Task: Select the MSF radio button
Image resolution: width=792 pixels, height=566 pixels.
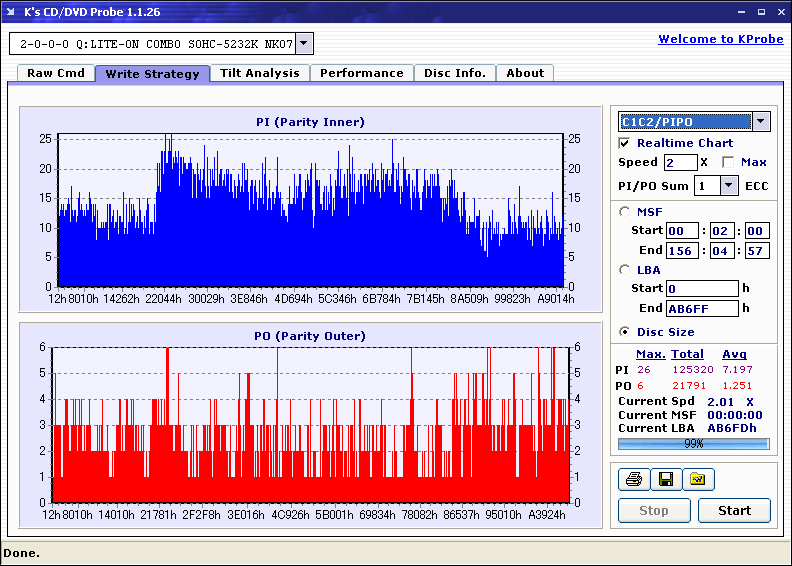Action: 625,211
